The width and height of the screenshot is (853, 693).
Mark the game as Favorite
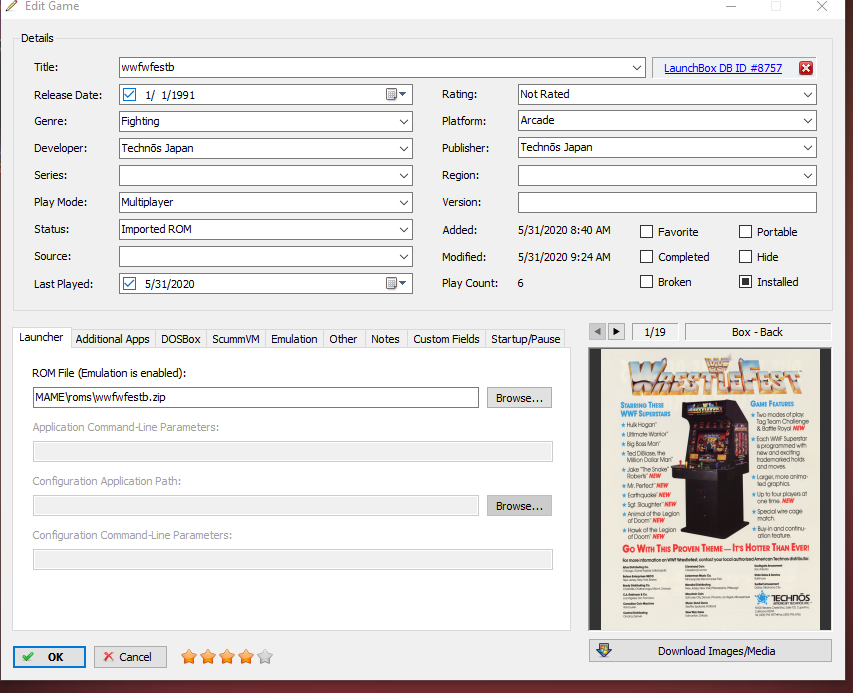coord(646,232)
